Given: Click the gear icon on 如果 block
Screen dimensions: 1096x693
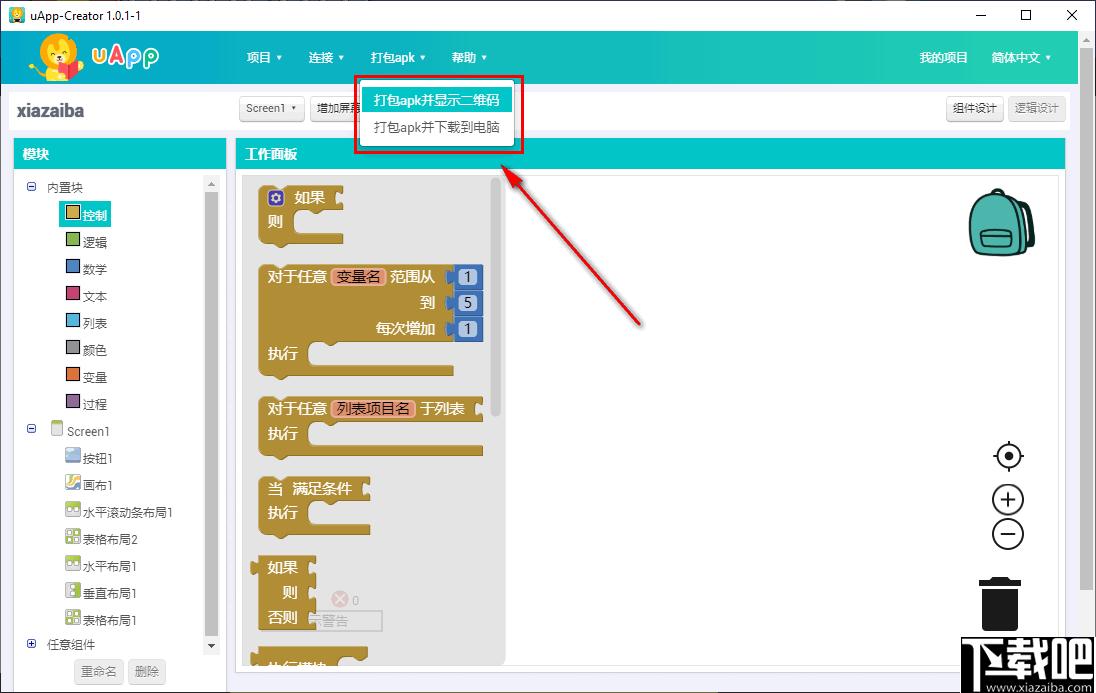Looking at the screenshot, I should [x=275, y=198].
